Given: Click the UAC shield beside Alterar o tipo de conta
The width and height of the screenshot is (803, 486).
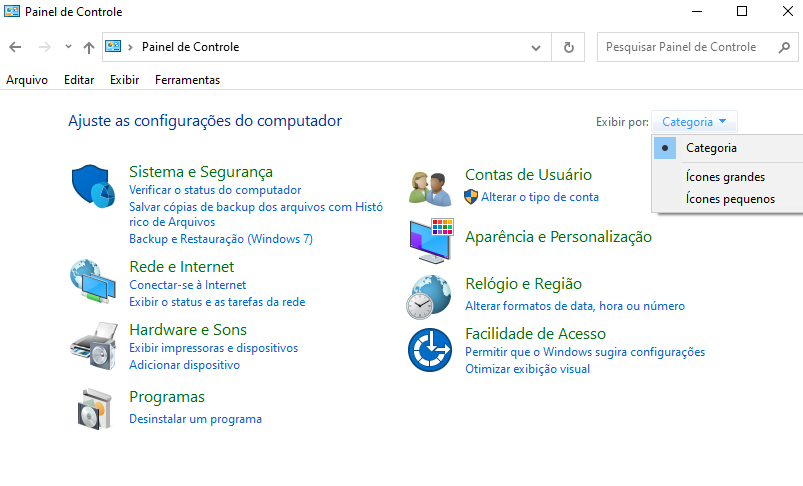Looking at the screenshot, I should pos(471,197).
